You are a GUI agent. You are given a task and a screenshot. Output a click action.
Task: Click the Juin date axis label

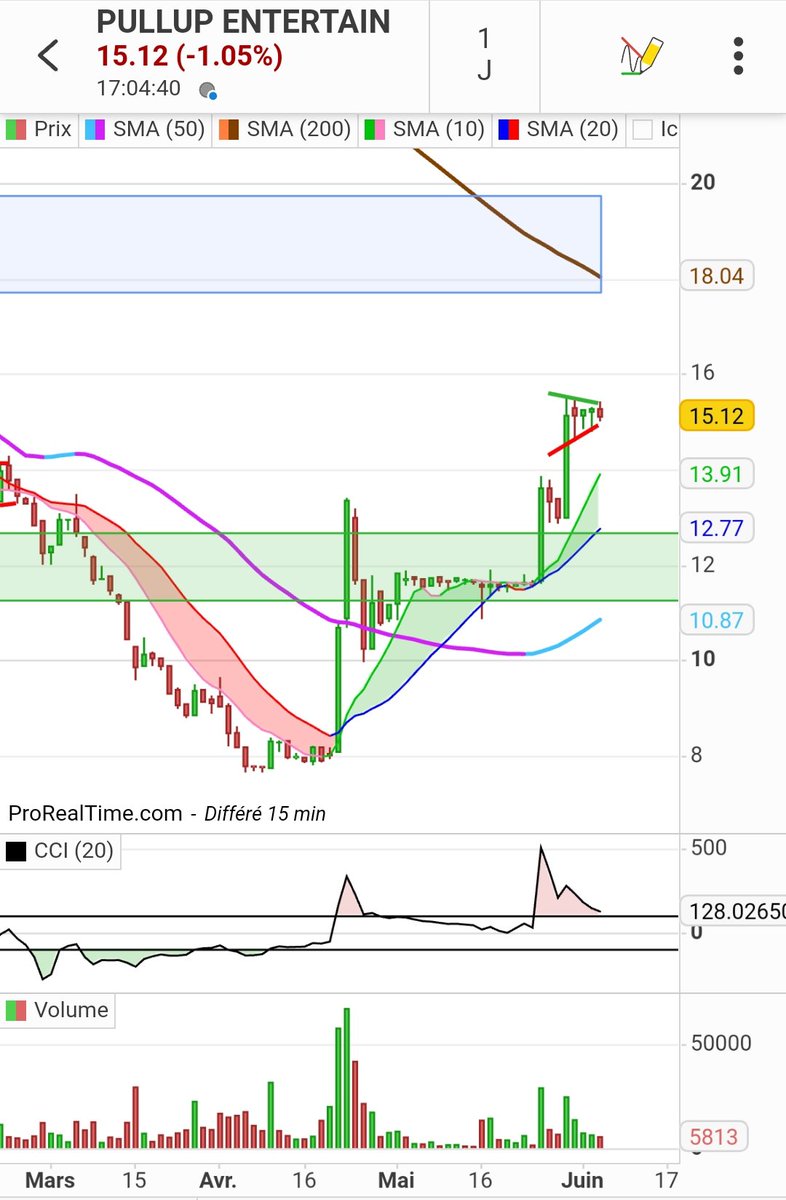click(582, 1180)
